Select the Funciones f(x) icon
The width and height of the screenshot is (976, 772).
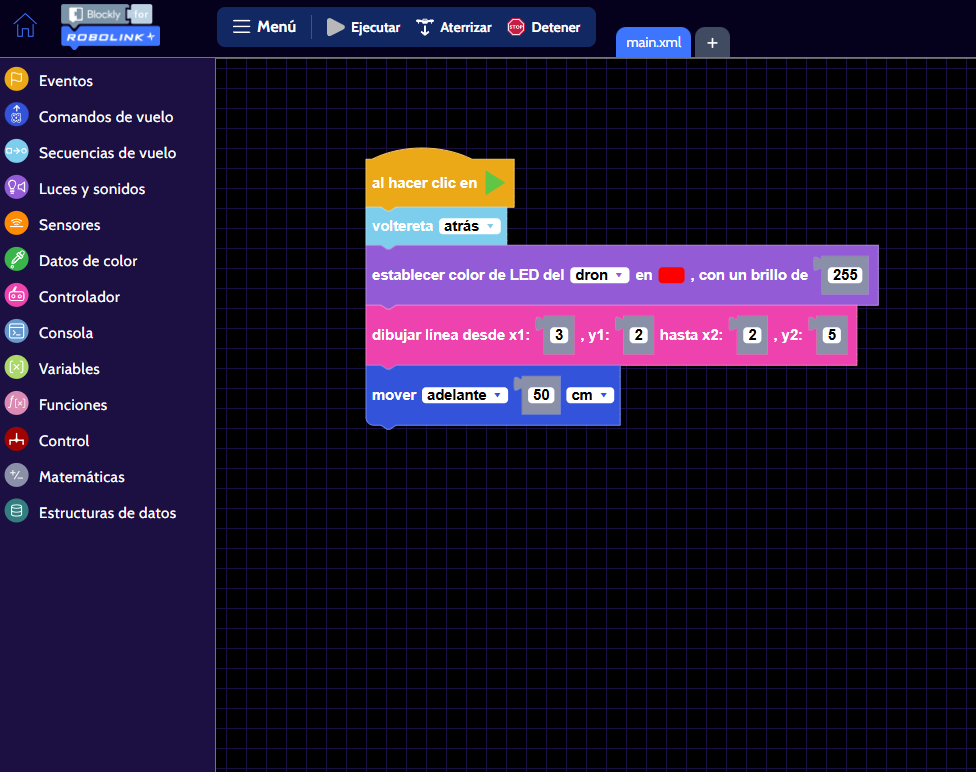(17, 404)
